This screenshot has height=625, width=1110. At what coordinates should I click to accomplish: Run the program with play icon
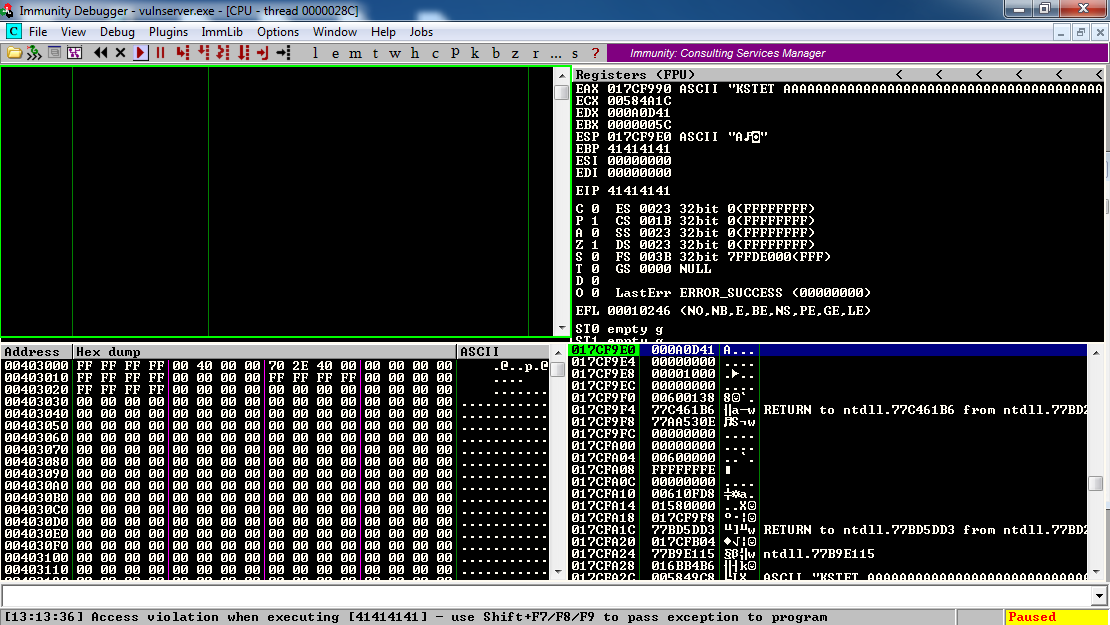click(141, 53)
